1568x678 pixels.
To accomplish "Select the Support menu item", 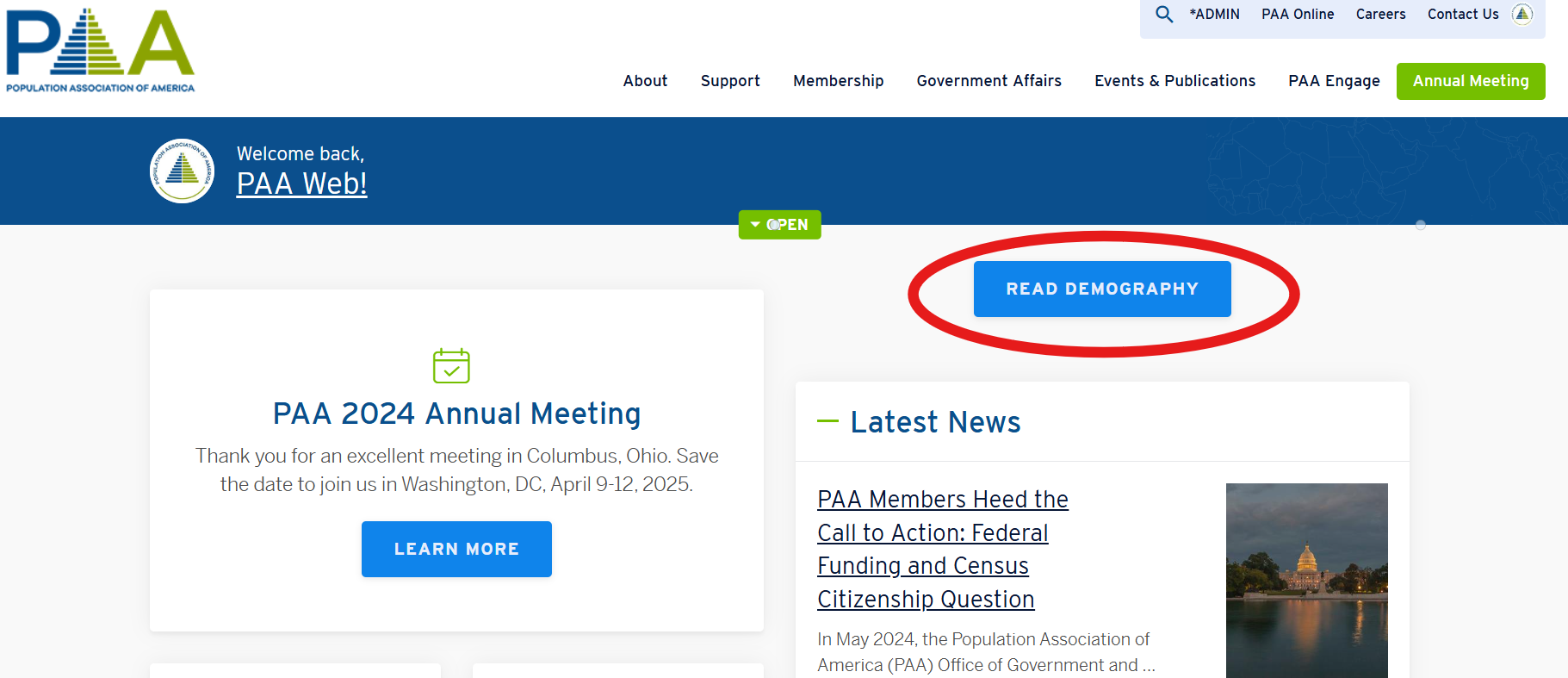I will 730,81.
